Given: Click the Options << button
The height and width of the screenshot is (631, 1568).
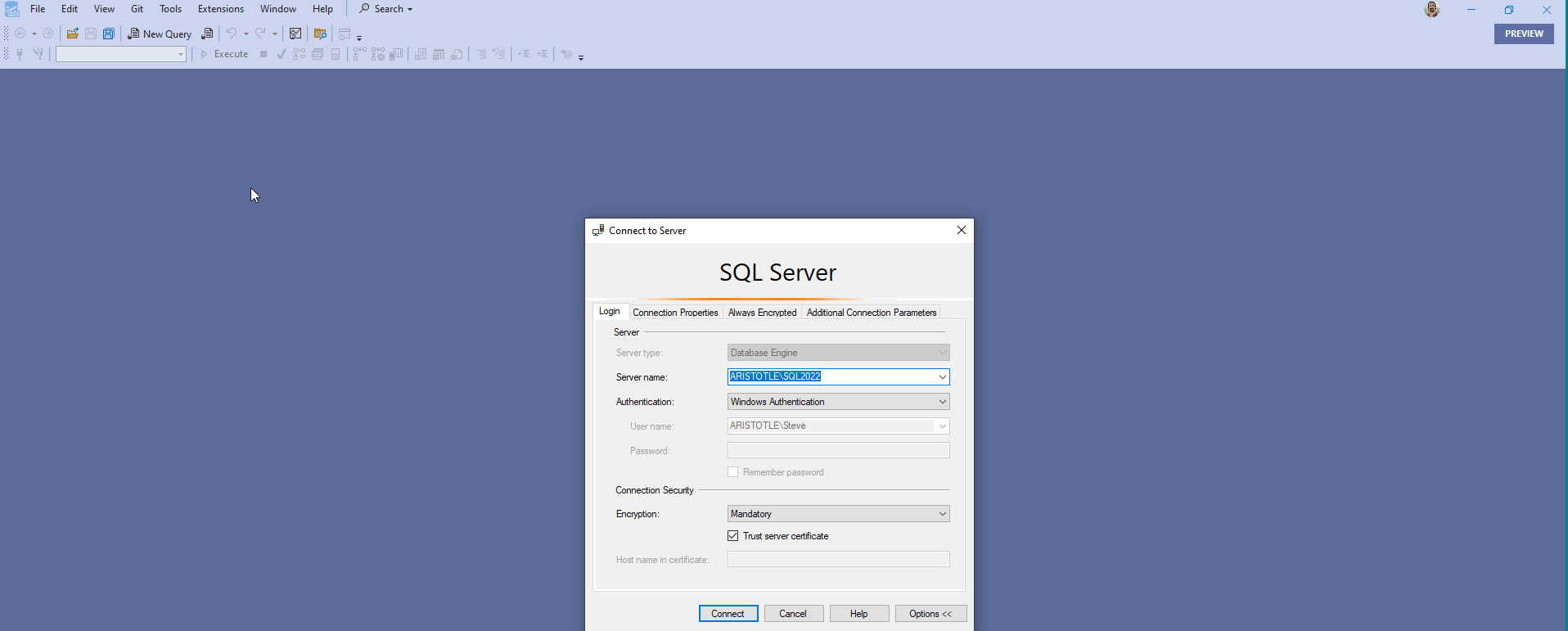Looking at the screenshot, I should click(930, 614).
